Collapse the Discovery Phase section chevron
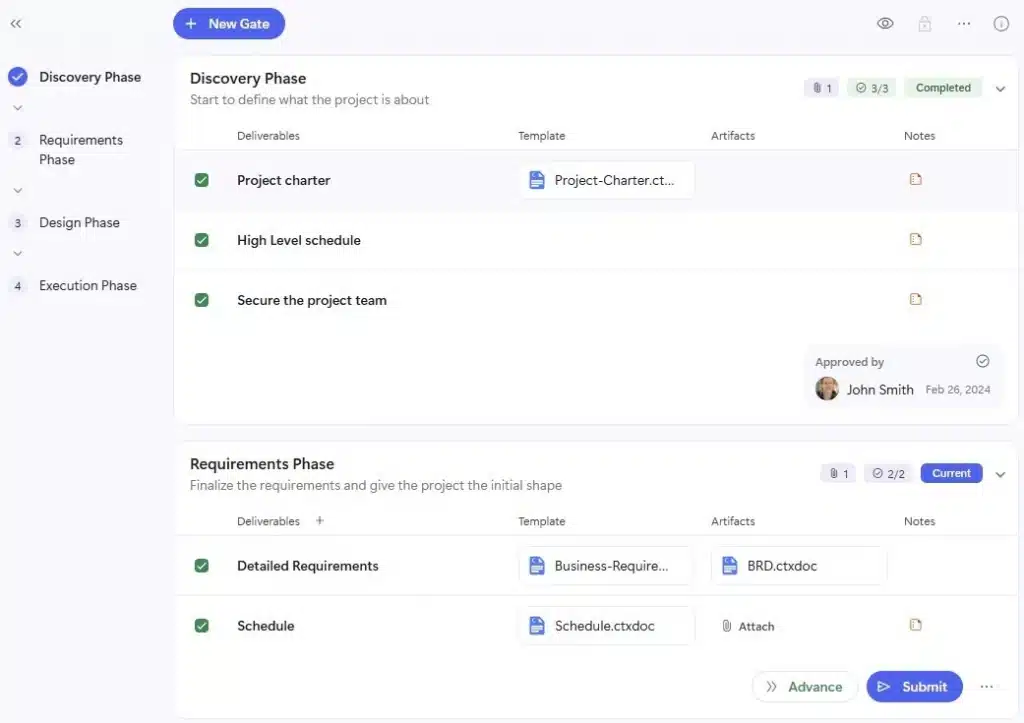This screenshot has height=723, width=1024. point(1000,89)
